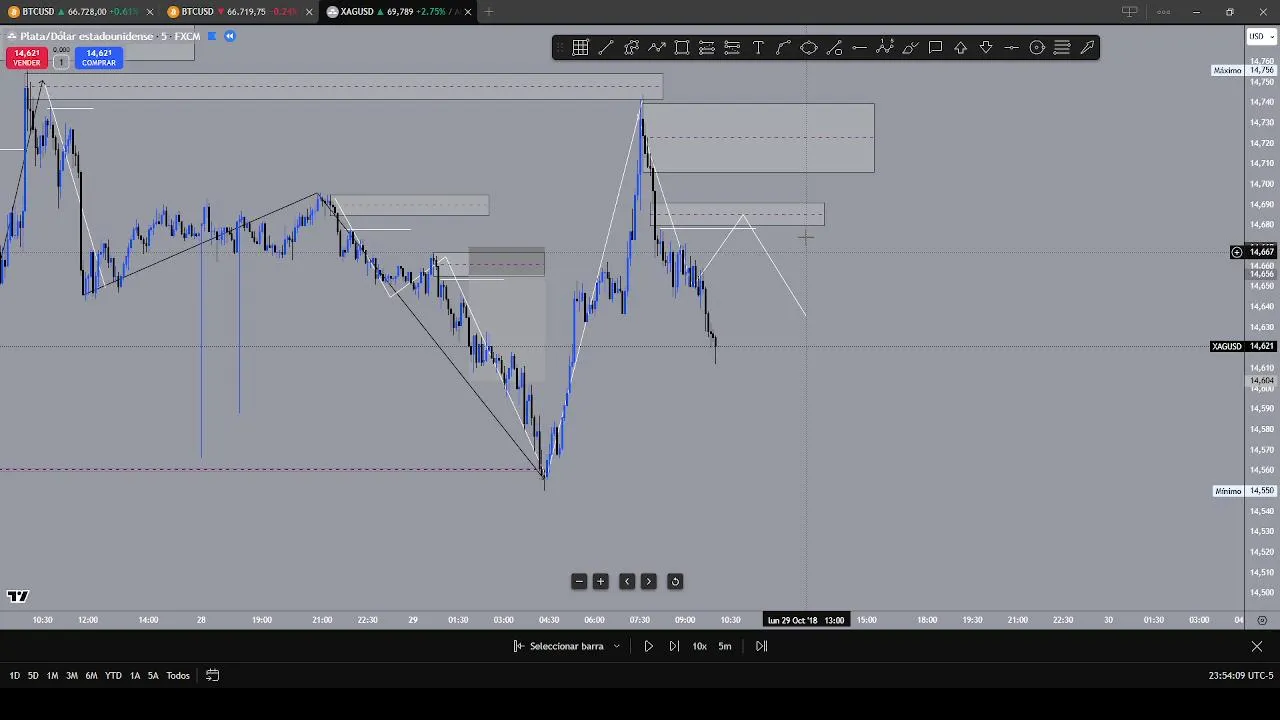
Task: Select the arrow up marker tool
Action: pyautogui.click(x=961, y=48)
